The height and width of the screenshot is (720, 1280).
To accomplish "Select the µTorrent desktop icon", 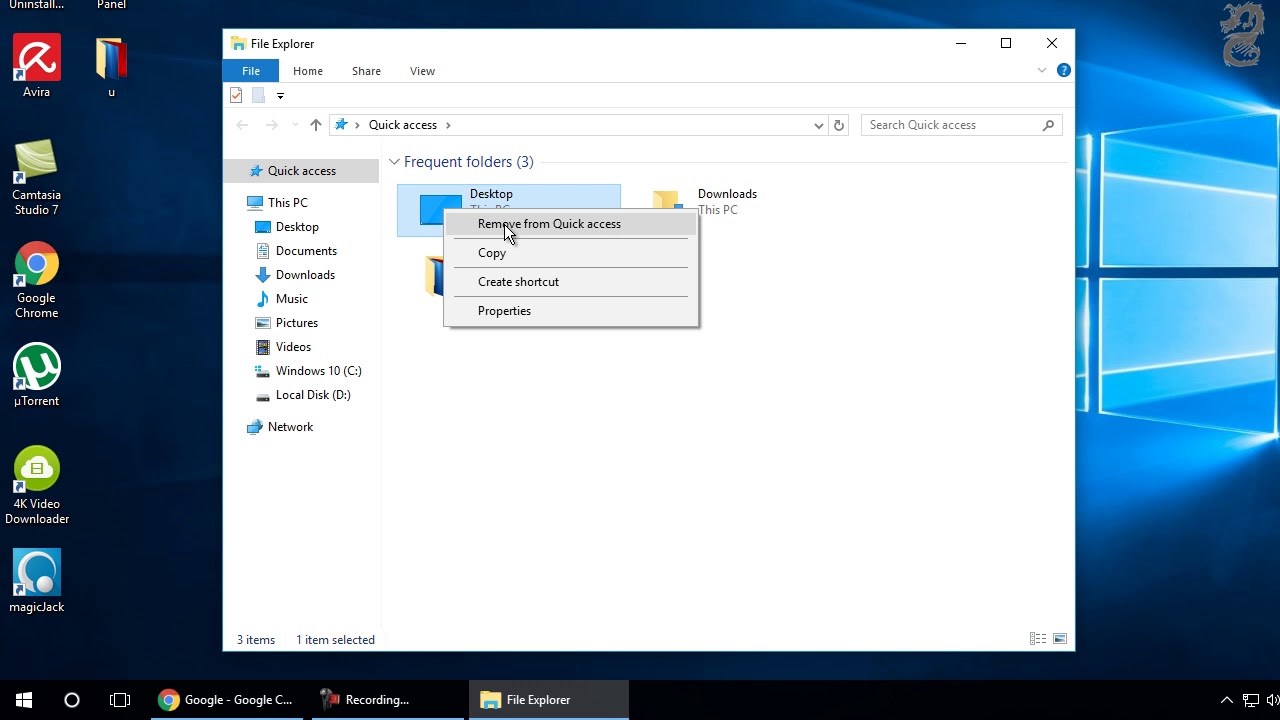I will pyautogui.click(x=37, y=376).
